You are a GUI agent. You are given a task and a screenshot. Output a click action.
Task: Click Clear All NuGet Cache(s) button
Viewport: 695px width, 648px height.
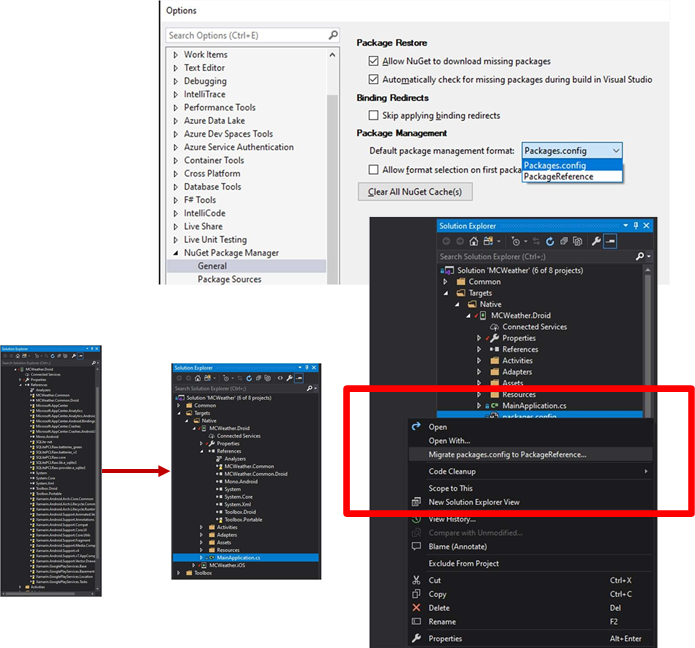point(415,192)
